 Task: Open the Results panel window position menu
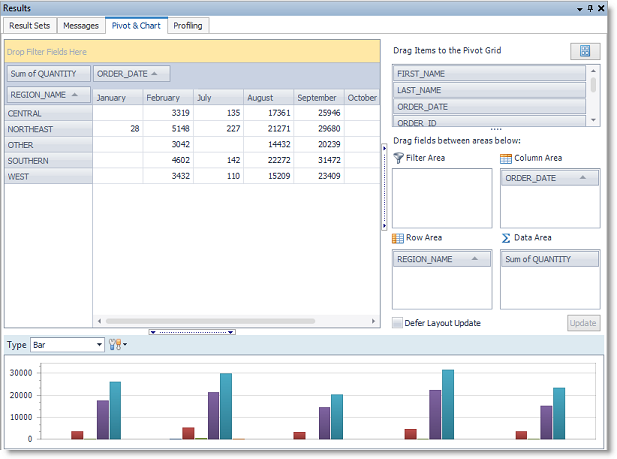click(x=578, y=8)
